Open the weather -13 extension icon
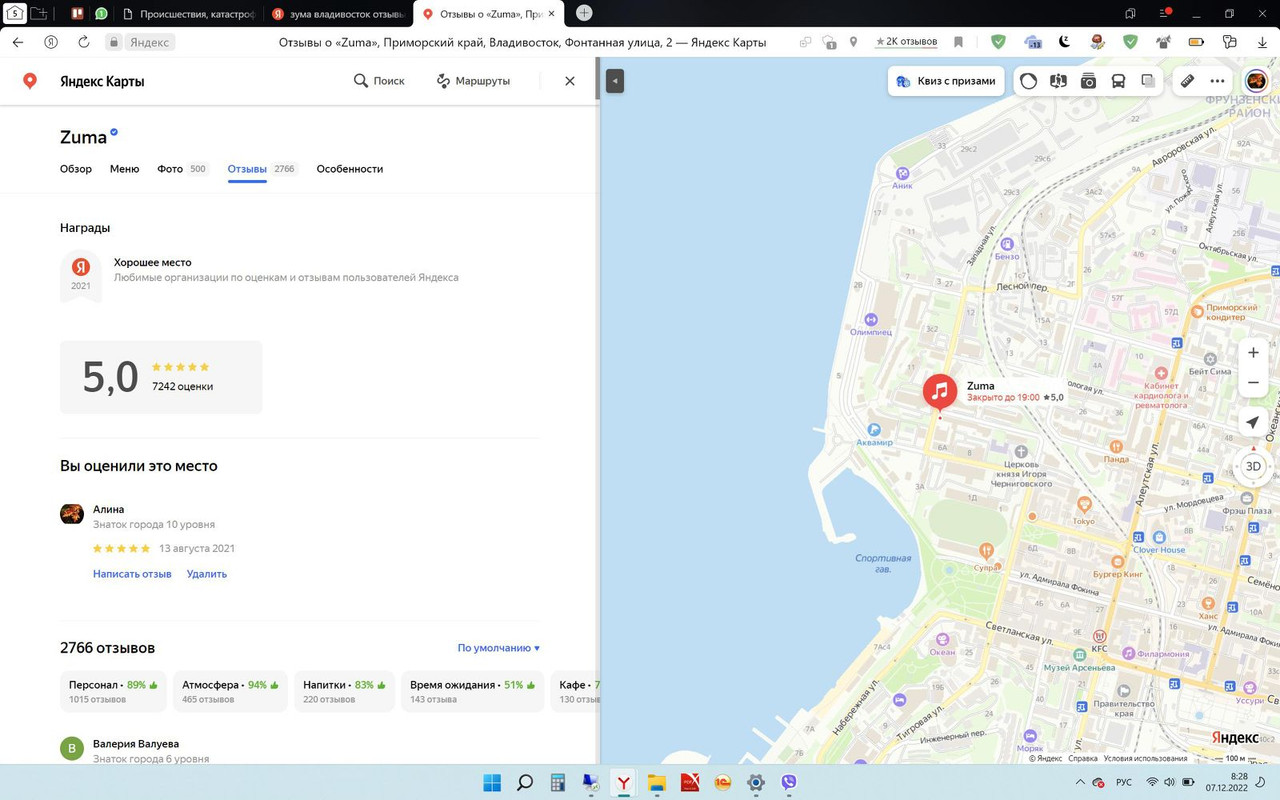 pos(1033,42)
